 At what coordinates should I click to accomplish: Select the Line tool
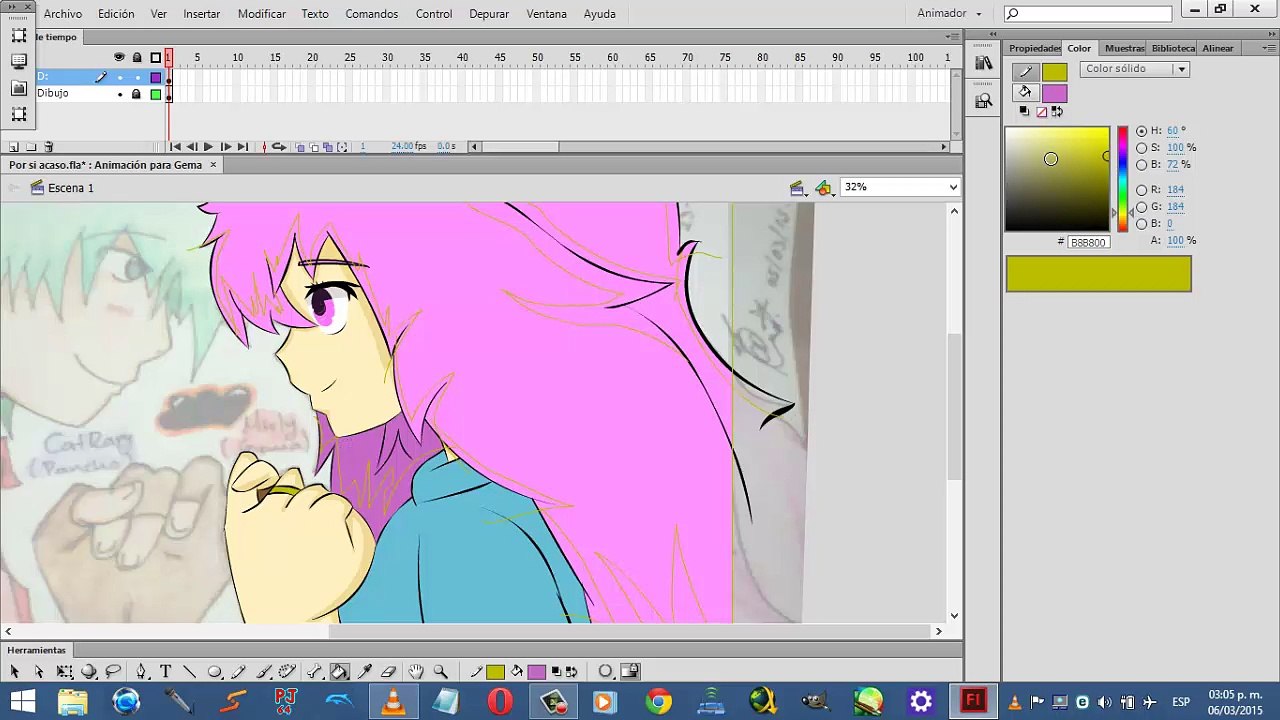[x=189, y=672]
